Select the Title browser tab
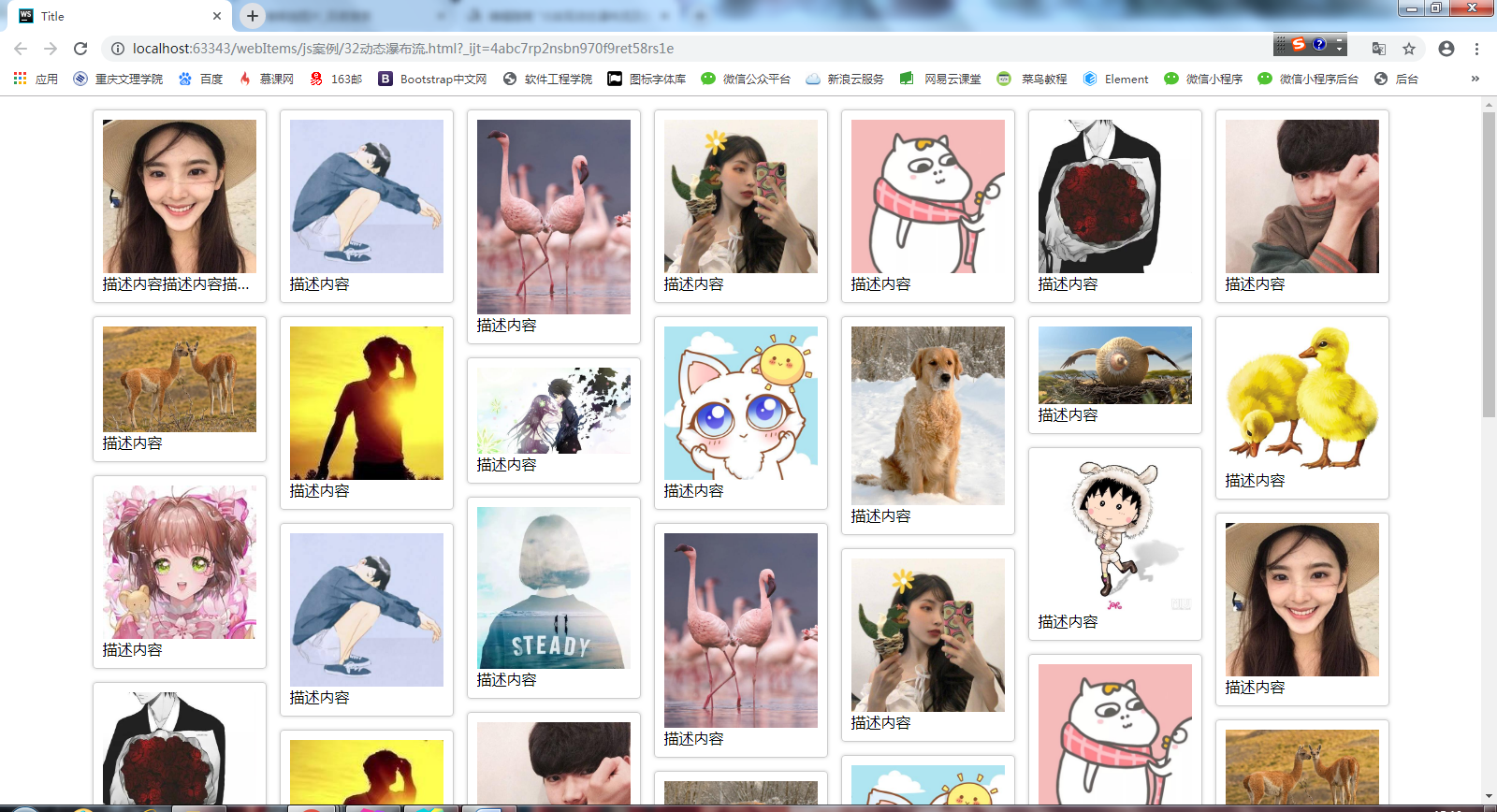This screenshot has width=1497, height=812. [122, 16]
